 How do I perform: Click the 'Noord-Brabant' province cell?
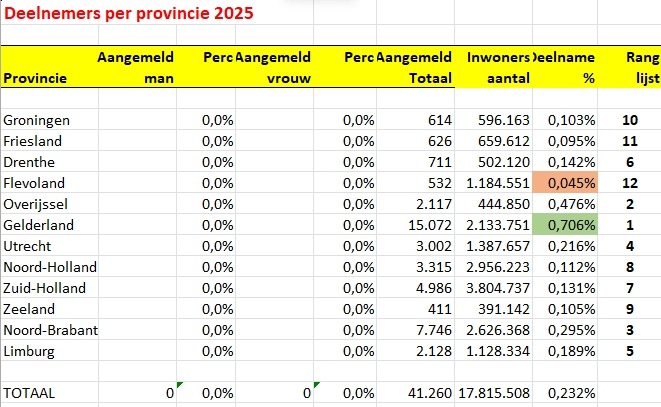48,330
